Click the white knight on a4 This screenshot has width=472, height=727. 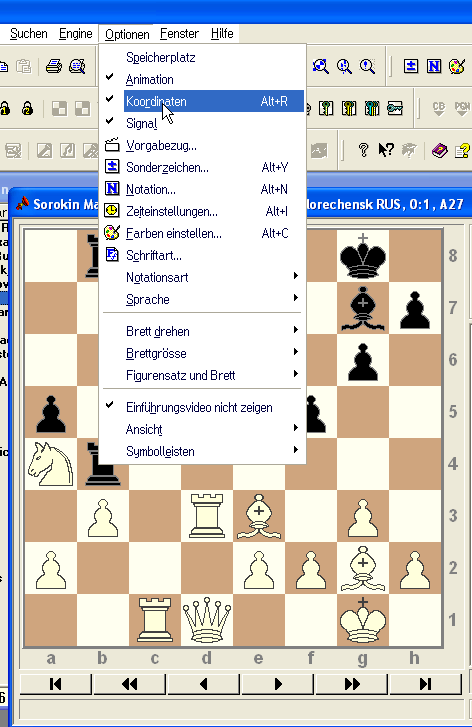tap(51, 464)
